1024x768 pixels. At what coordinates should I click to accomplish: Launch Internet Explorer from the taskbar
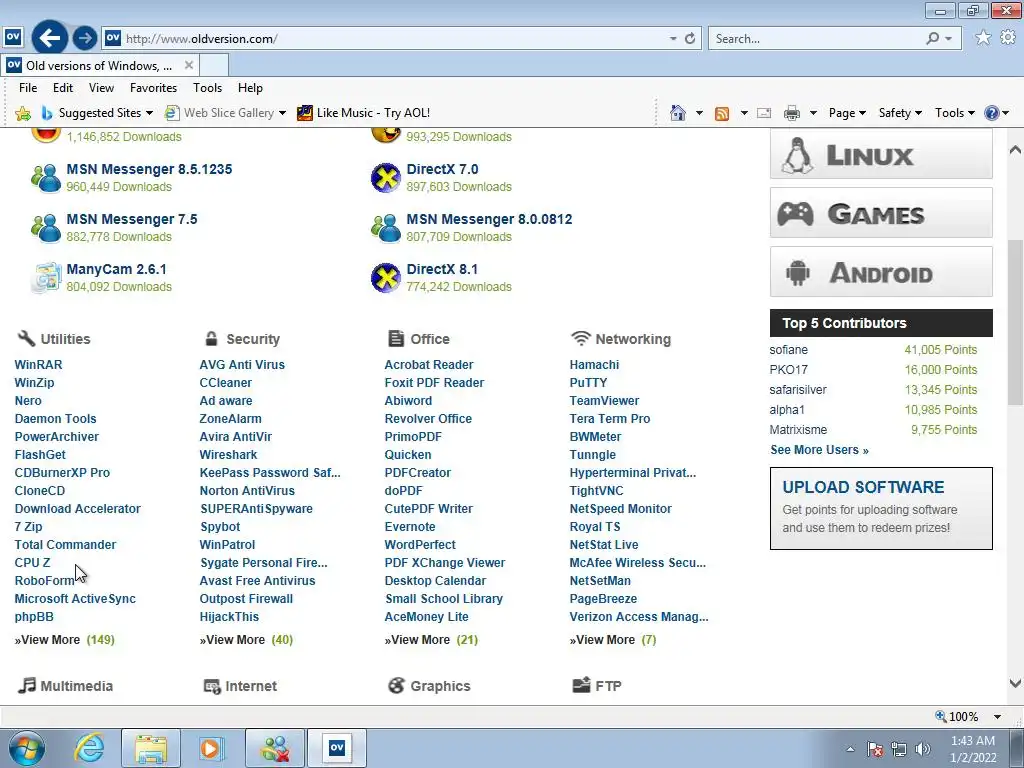tap(89, 748)
